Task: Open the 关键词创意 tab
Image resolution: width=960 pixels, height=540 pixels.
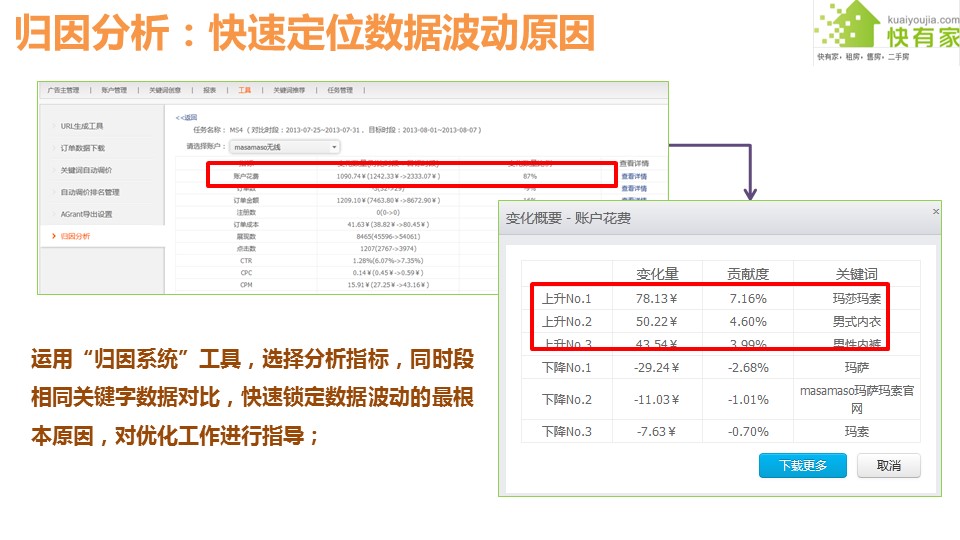Action: tap(165, 90)
